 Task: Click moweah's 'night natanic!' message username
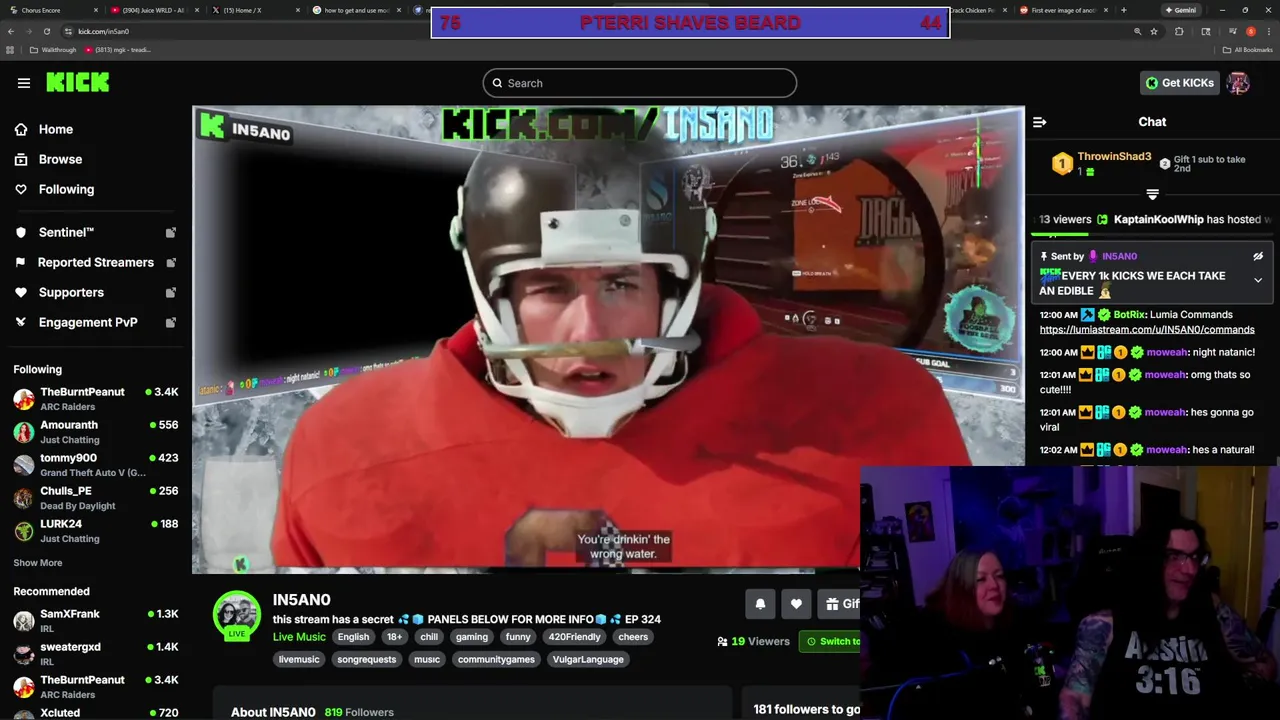1166,352
